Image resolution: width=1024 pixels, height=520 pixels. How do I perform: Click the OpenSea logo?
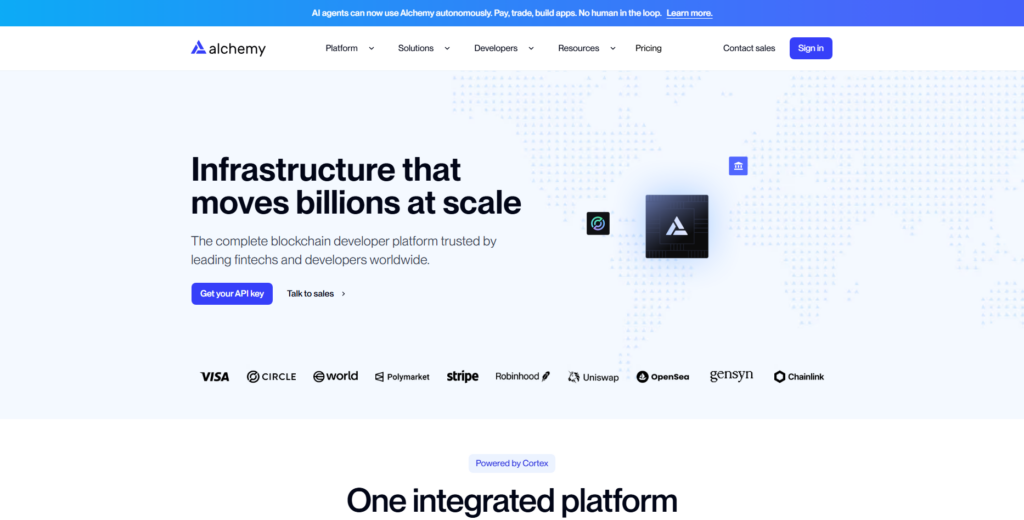coord(663,377)
